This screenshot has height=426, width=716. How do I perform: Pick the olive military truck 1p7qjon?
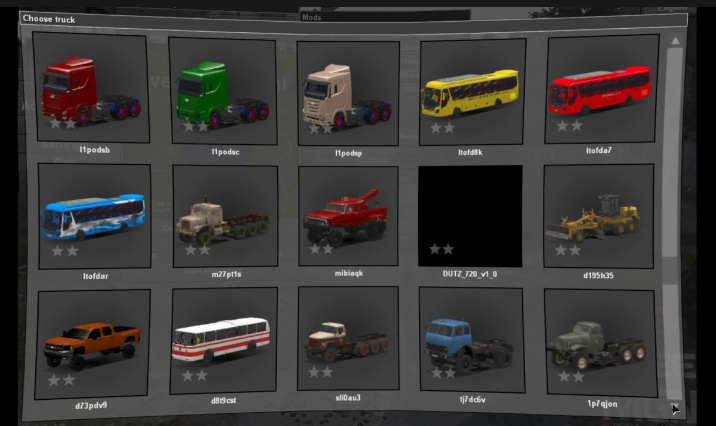(x=598, y=343)
